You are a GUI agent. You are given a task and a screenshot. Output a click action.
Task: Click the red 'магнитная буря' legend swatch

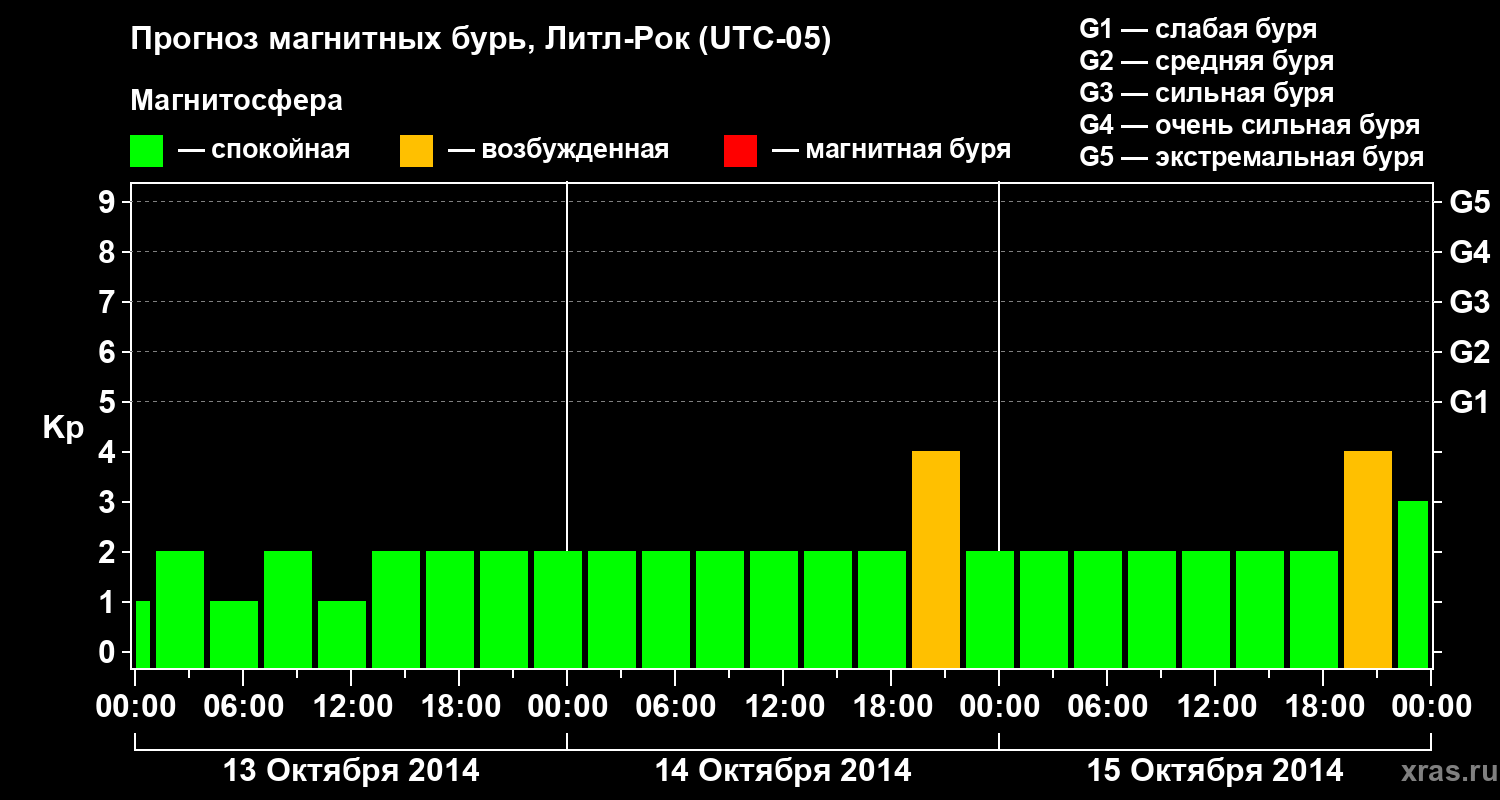click(740, 151)
